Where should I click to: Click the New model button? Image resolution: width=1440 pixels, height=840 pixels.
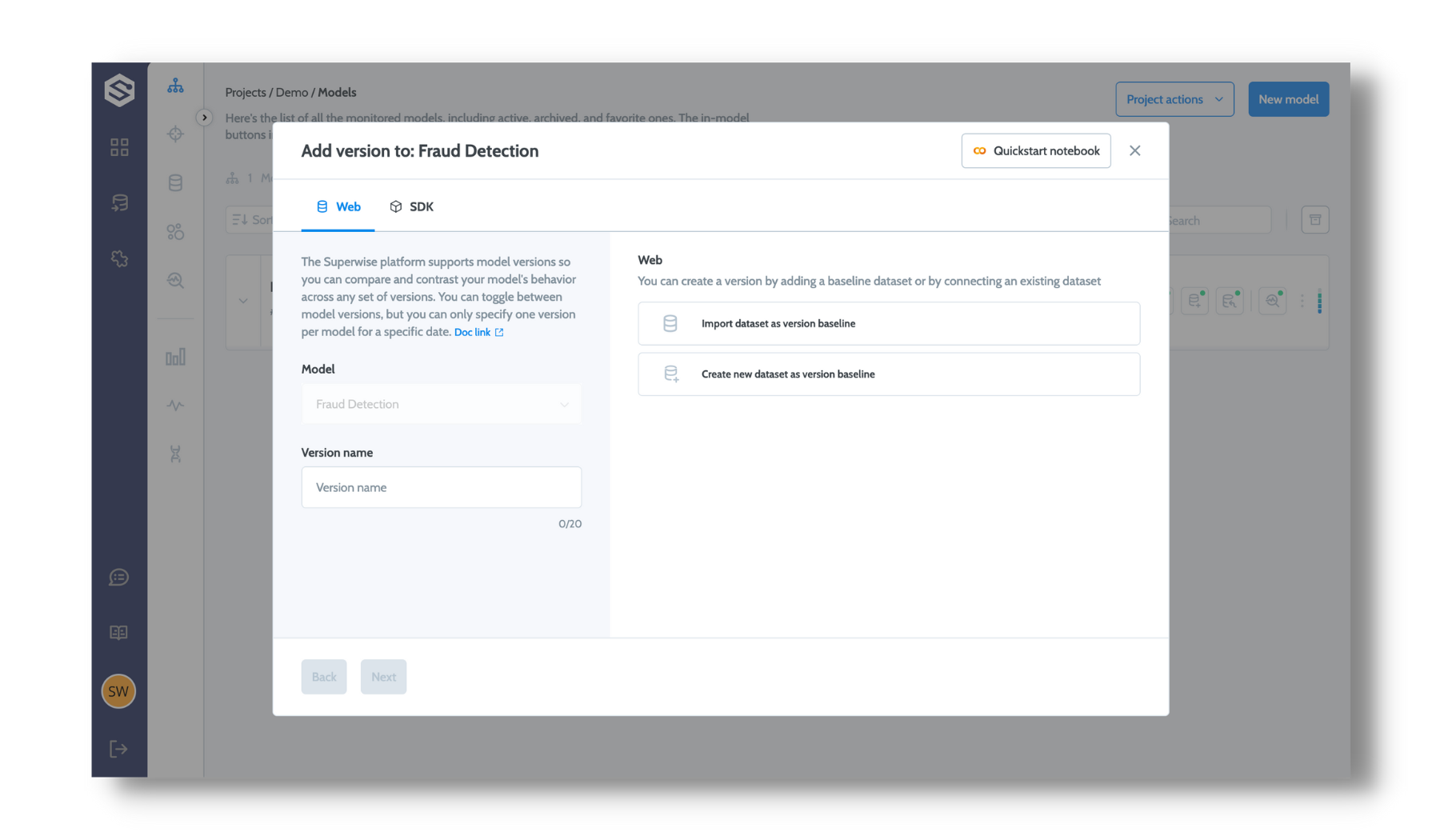[1288, 99]
